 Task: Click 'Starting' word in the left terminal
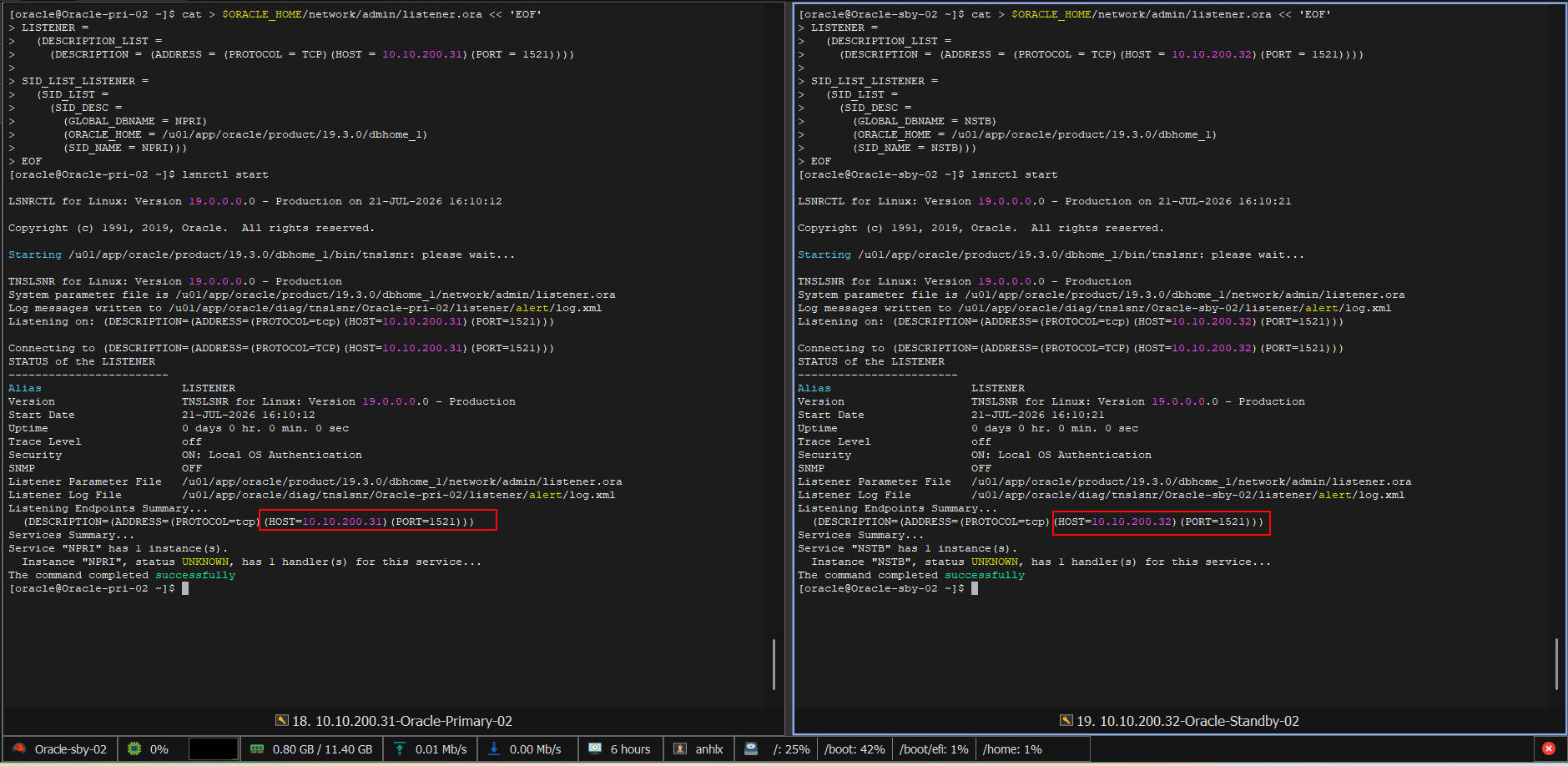click(x=35, y=254)
